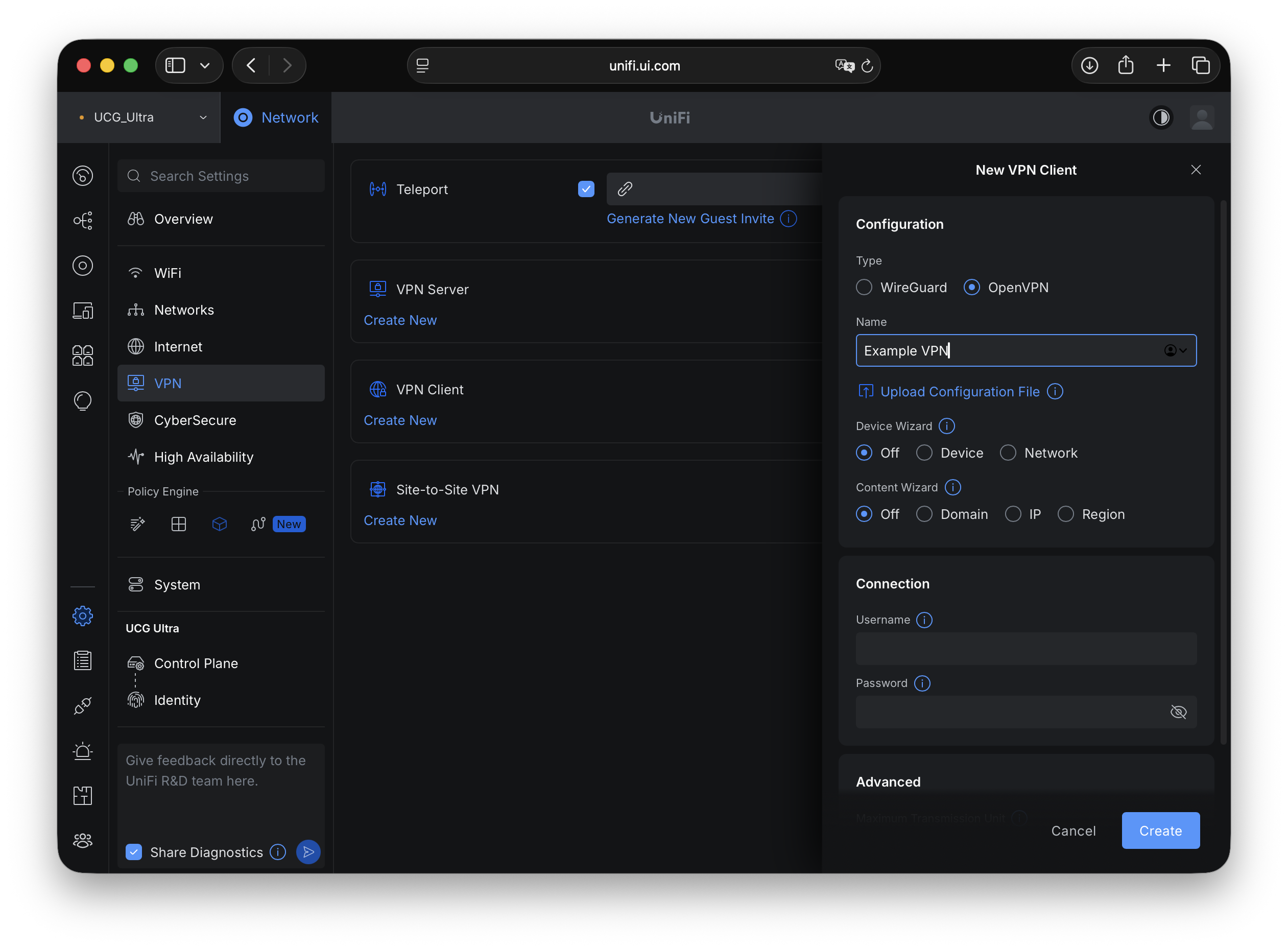Open Admins and Users people icon

(83, 841)
